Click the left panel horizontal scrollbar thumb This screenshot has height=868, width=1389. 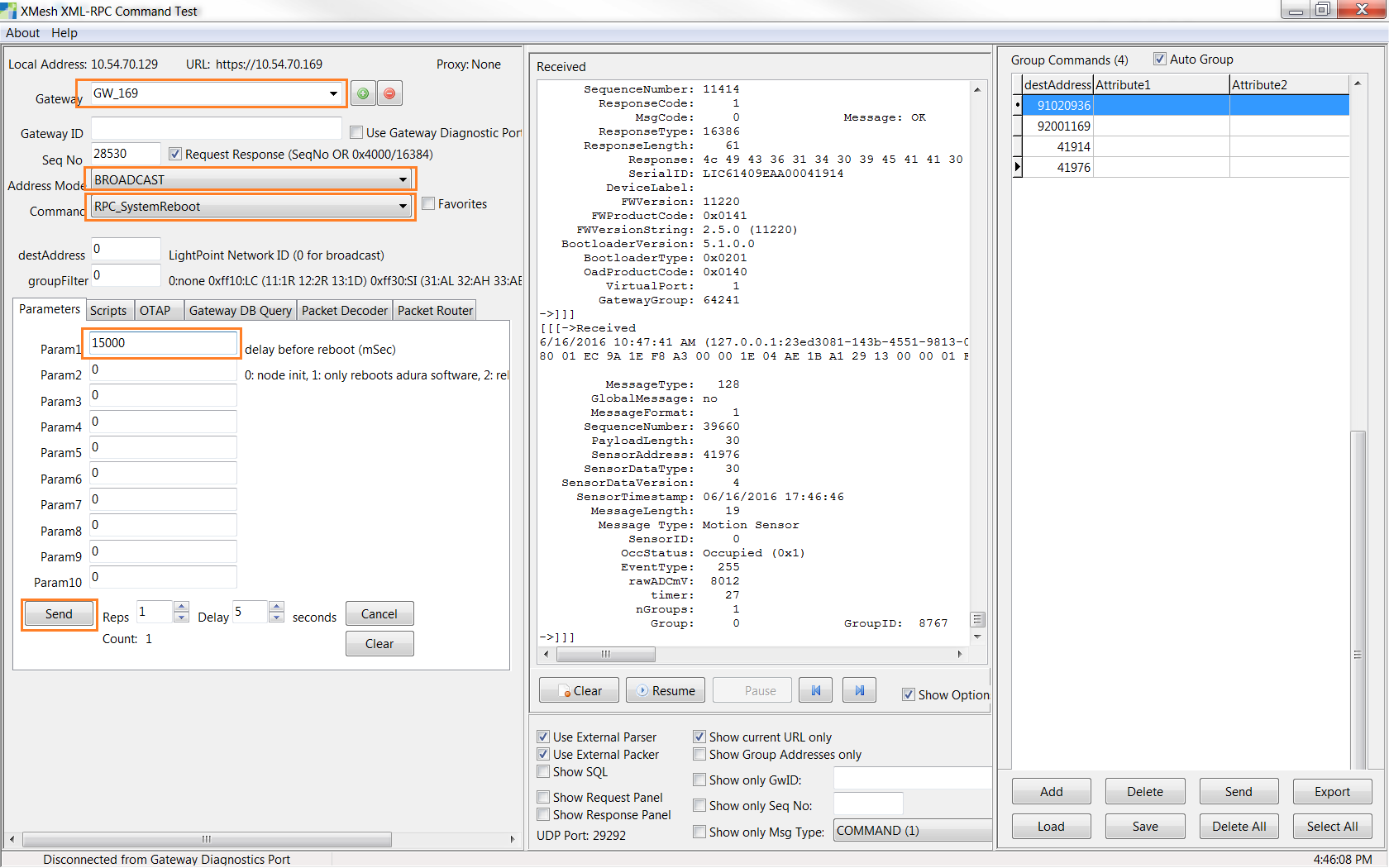point(207,839)
